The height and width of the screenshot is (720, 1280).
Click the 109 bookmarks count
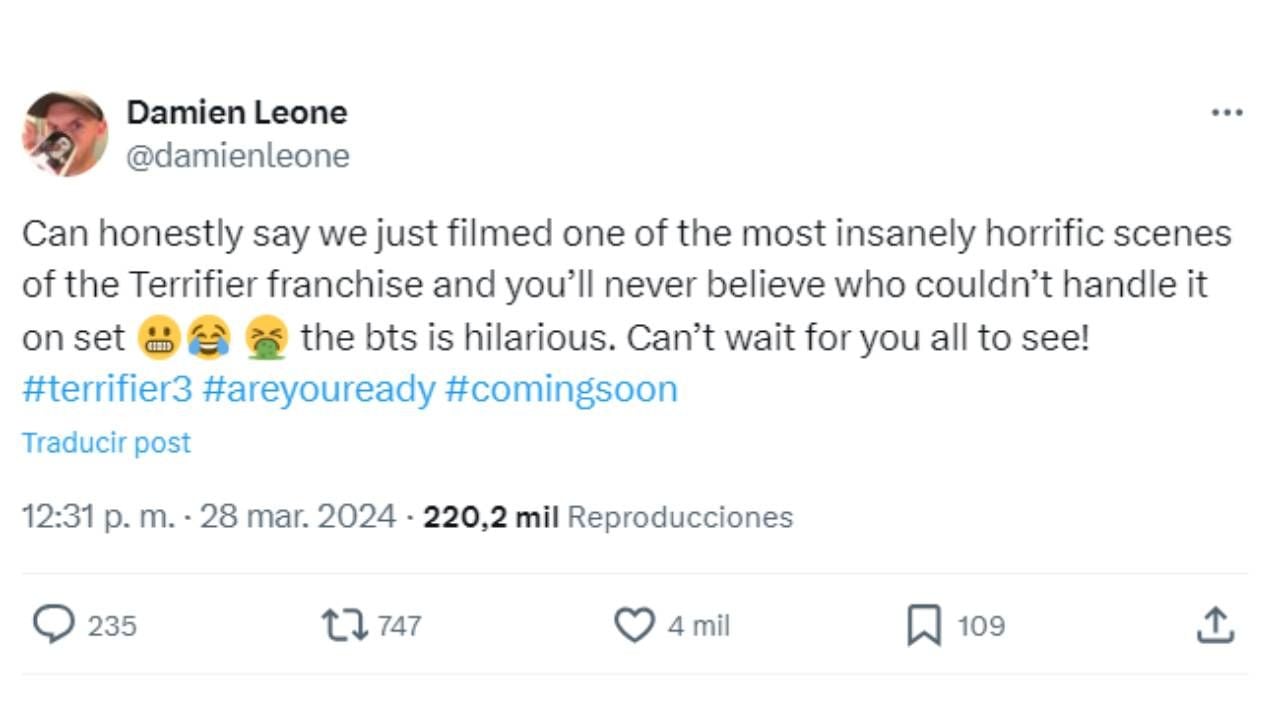click(x=980, y=626)
